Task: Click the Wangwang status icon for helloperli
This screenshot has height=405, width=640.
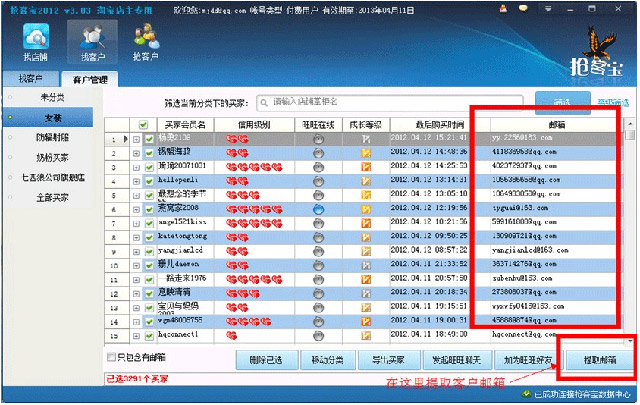Action: [318, 181]
